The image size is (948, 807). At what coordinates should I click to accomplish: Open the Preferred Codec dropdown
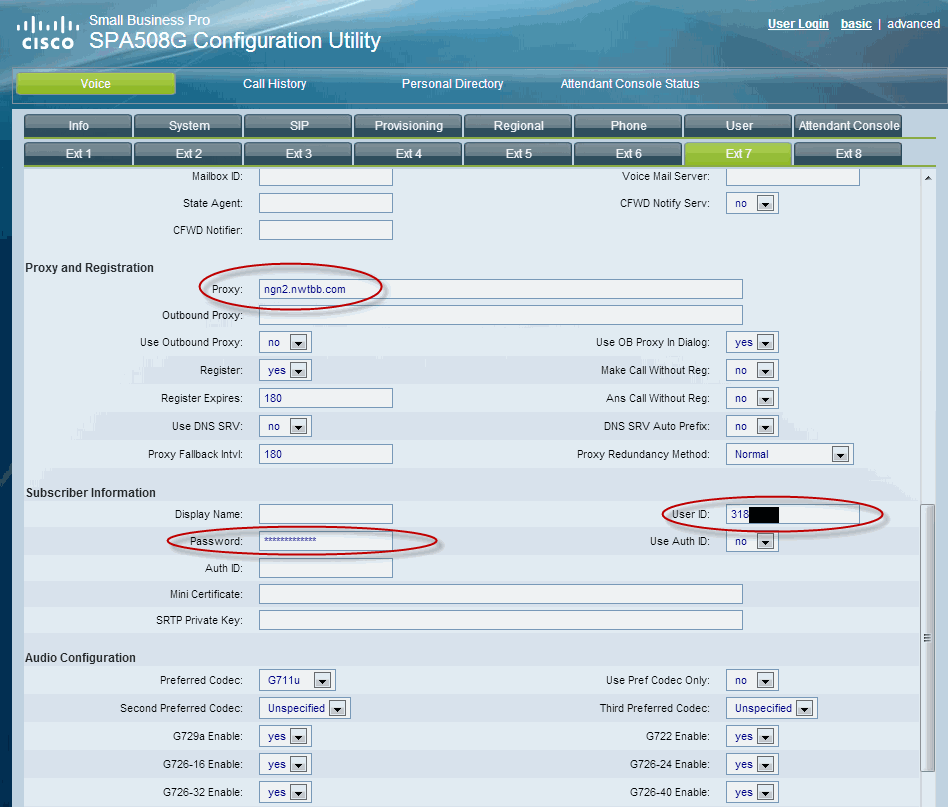pos(297,680)
